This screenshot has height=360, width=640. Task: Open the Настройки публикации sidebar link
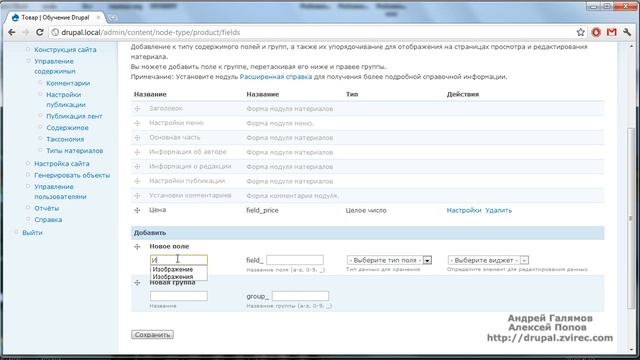66,100
